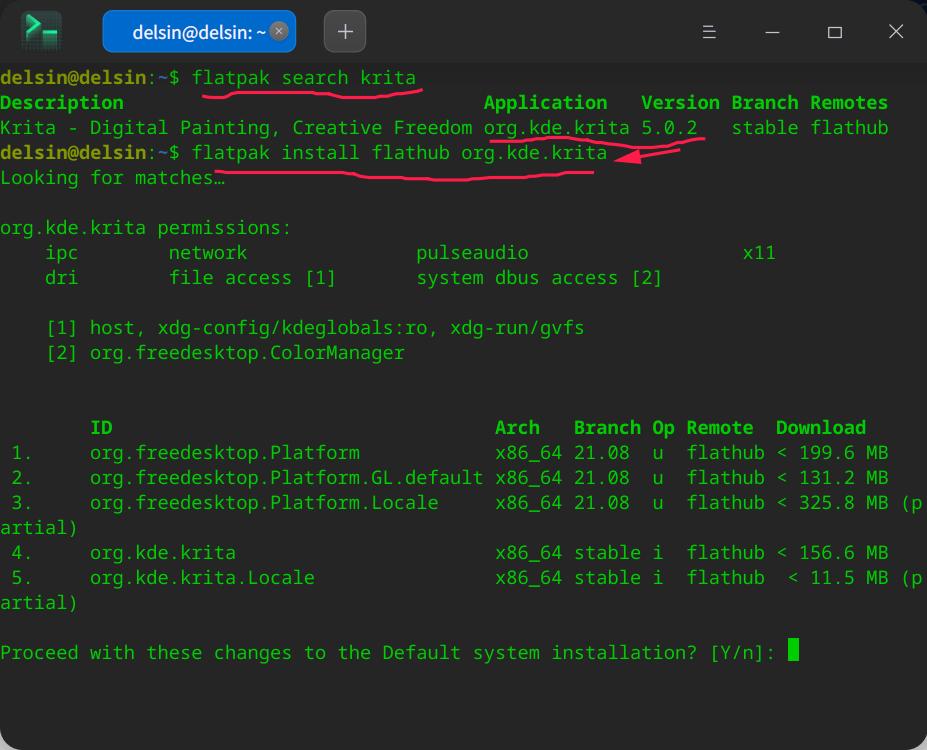The width and height of the screenshot is (927, 750).
Task: Click the 'x11' permission
Action: (x=759, y=253)
